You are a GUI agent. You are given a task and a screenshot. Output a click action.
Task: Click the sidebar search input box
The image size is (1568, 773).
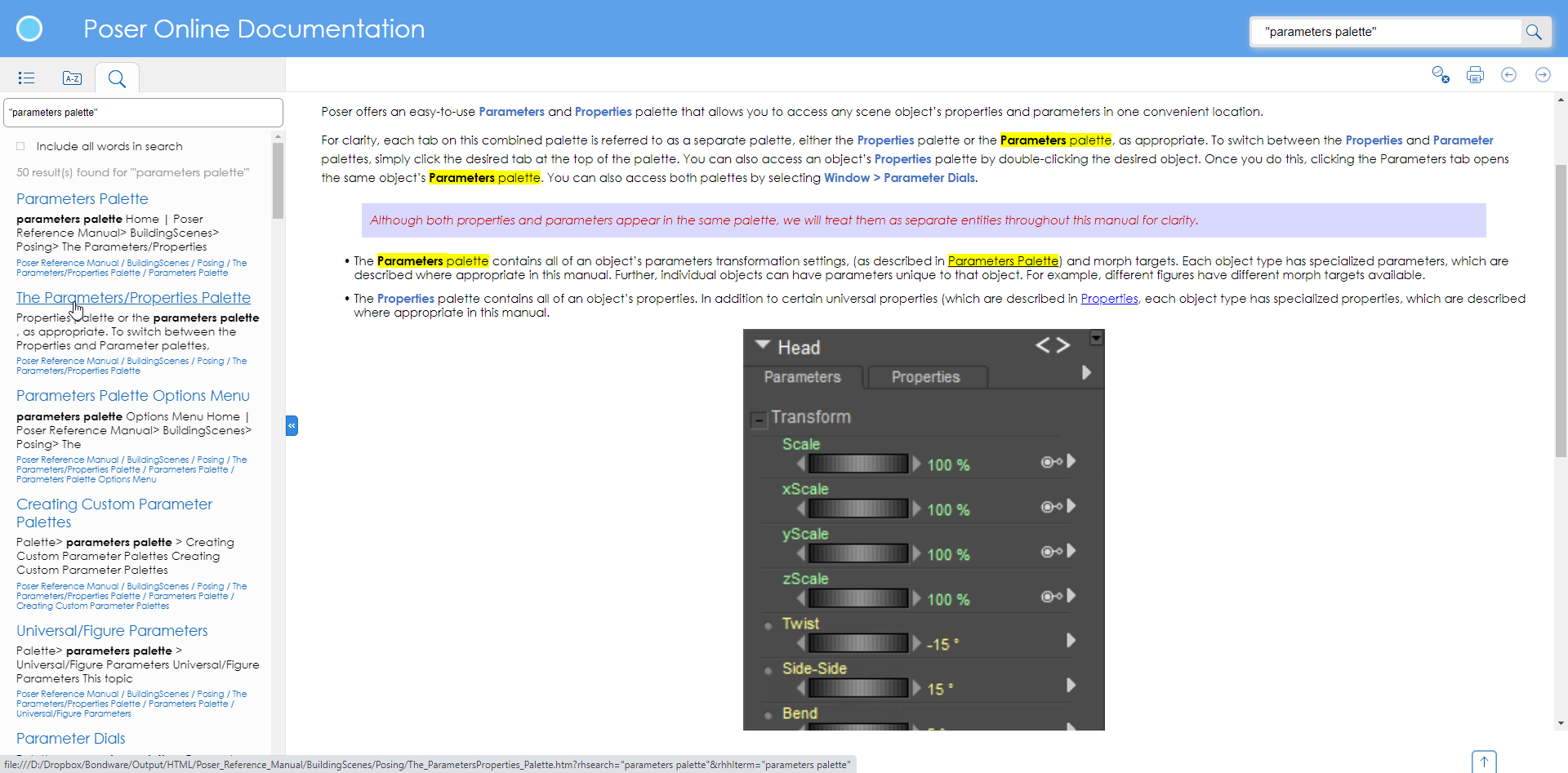pyautogui.click(x=143, y=113)
